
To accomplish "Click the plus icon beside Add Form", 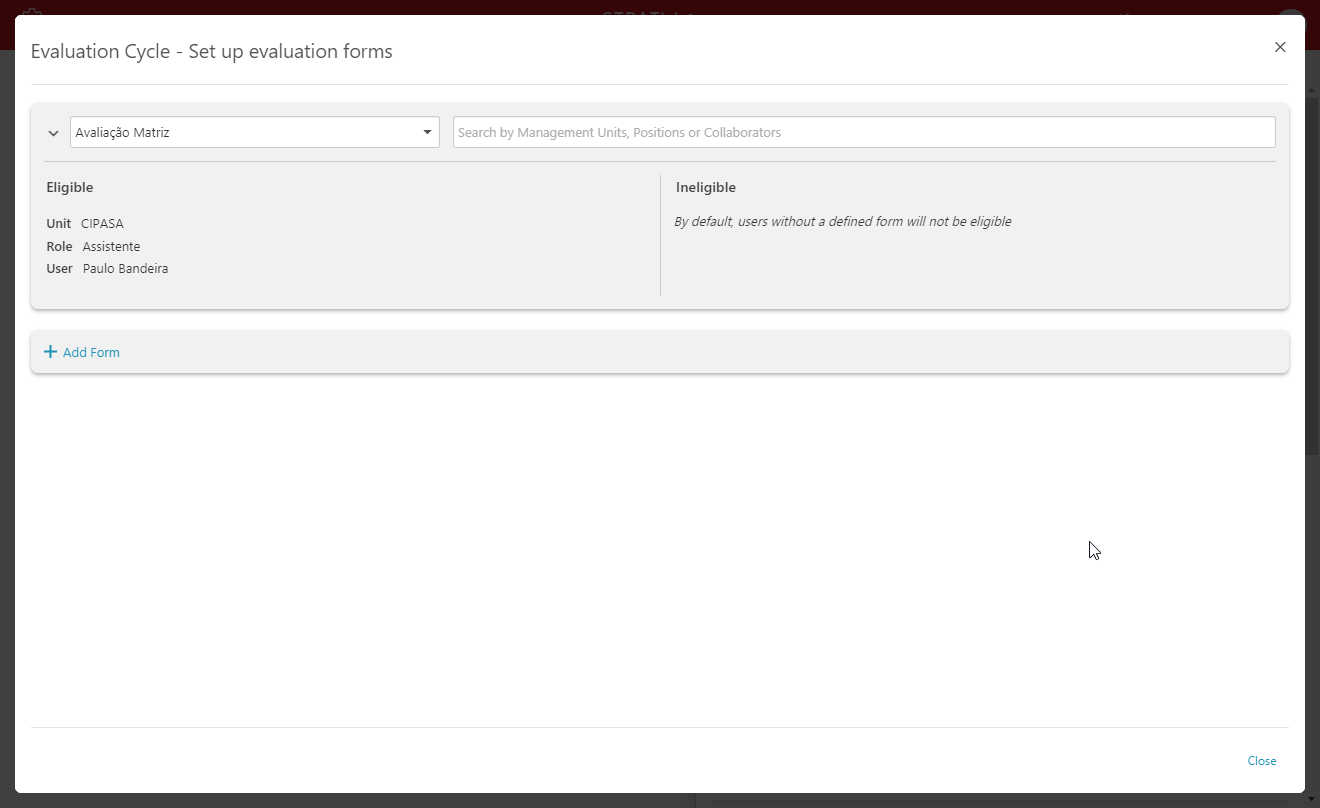I will 51,352.
